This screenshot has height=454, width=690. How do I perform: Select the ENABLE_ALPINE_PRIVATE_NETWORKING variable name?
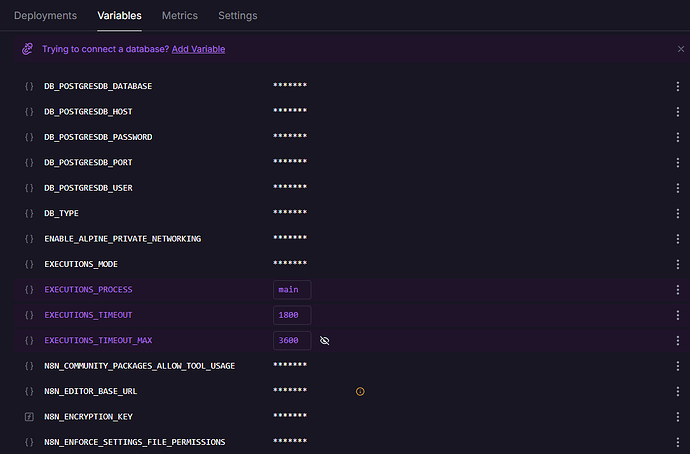(x=122, y=239)
